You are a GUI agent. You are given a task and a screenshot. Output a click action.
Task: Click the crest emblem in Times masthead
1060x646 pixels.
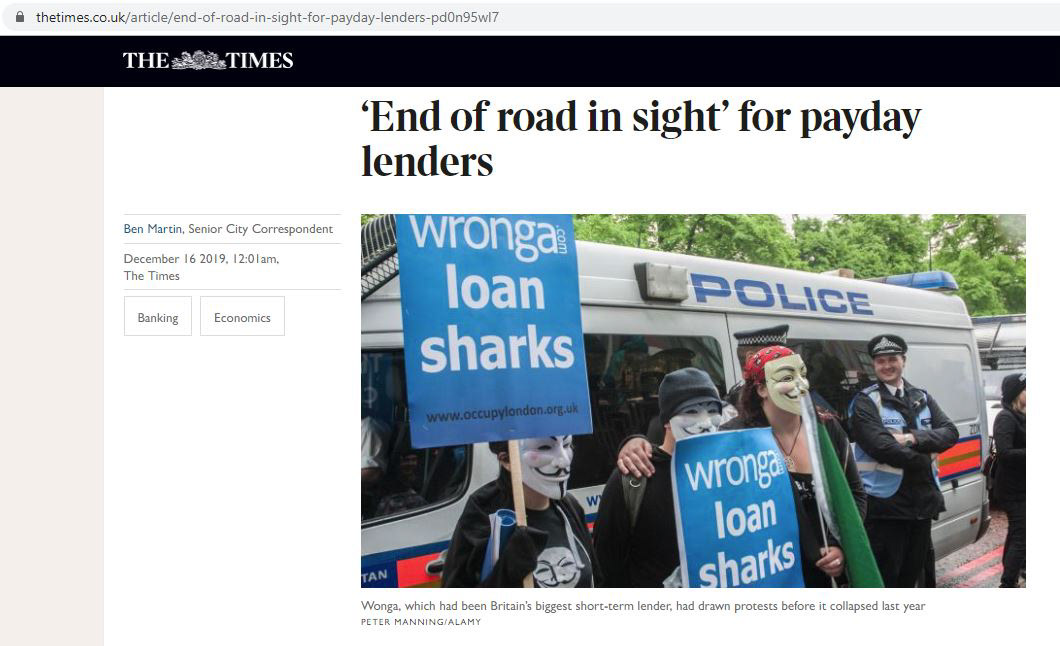coord(197,60)
